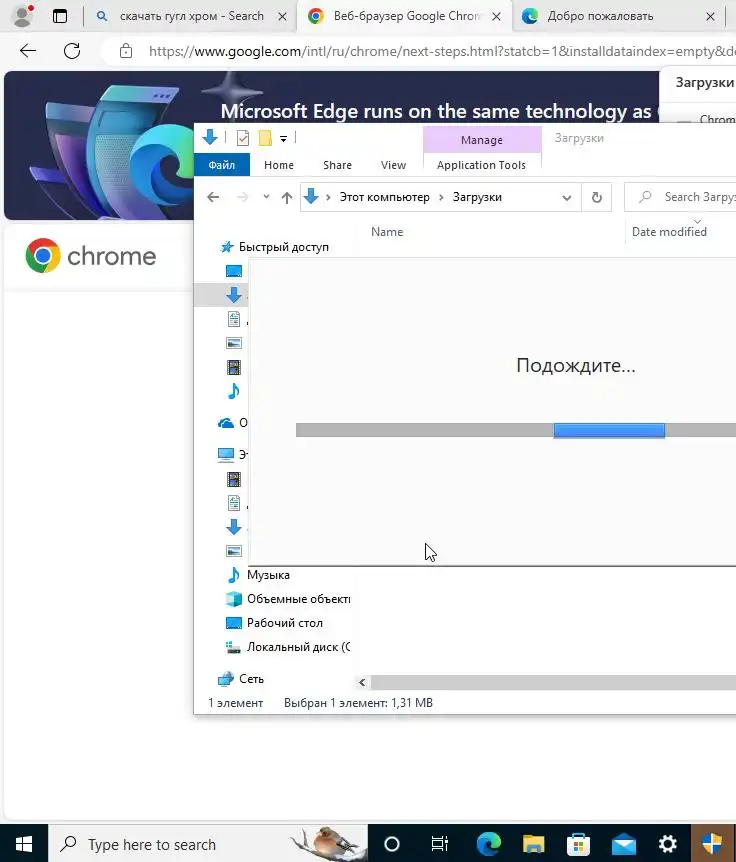Click the Properties icon in Explorer quick access toolbar
Screen dimensions: 736x862
point(243,137)
